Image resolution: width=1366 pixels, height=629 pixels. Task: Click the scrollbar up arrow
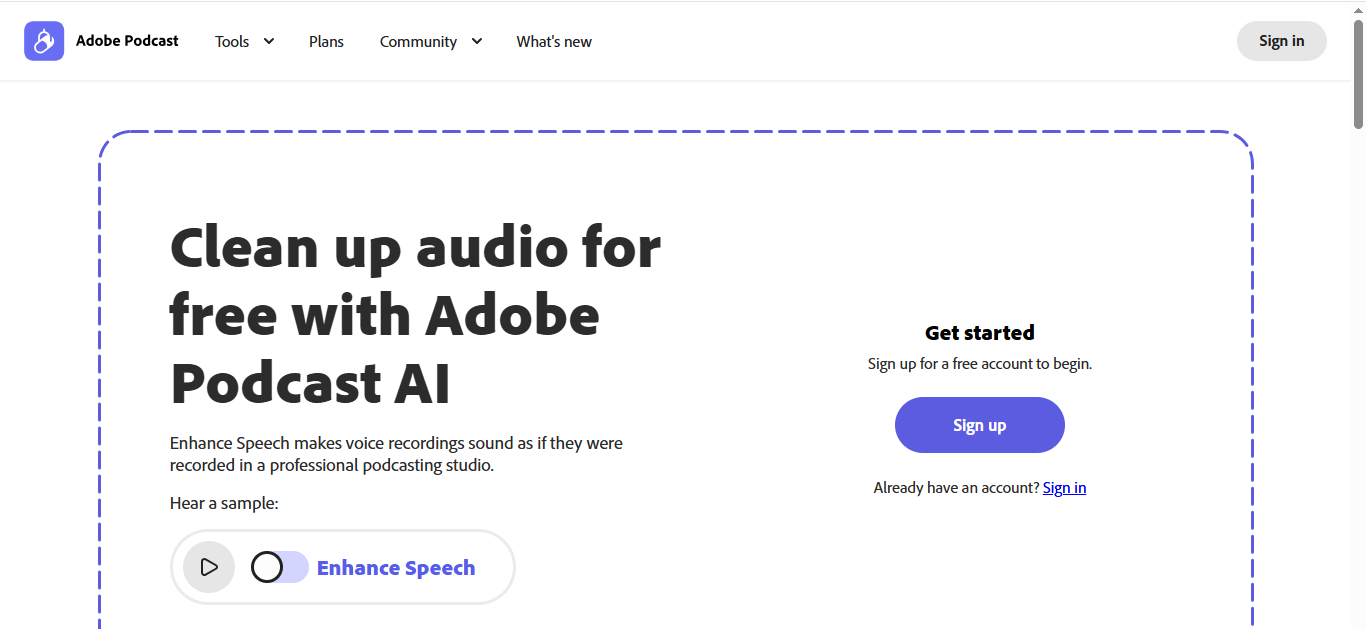[x=1358, y=9]
